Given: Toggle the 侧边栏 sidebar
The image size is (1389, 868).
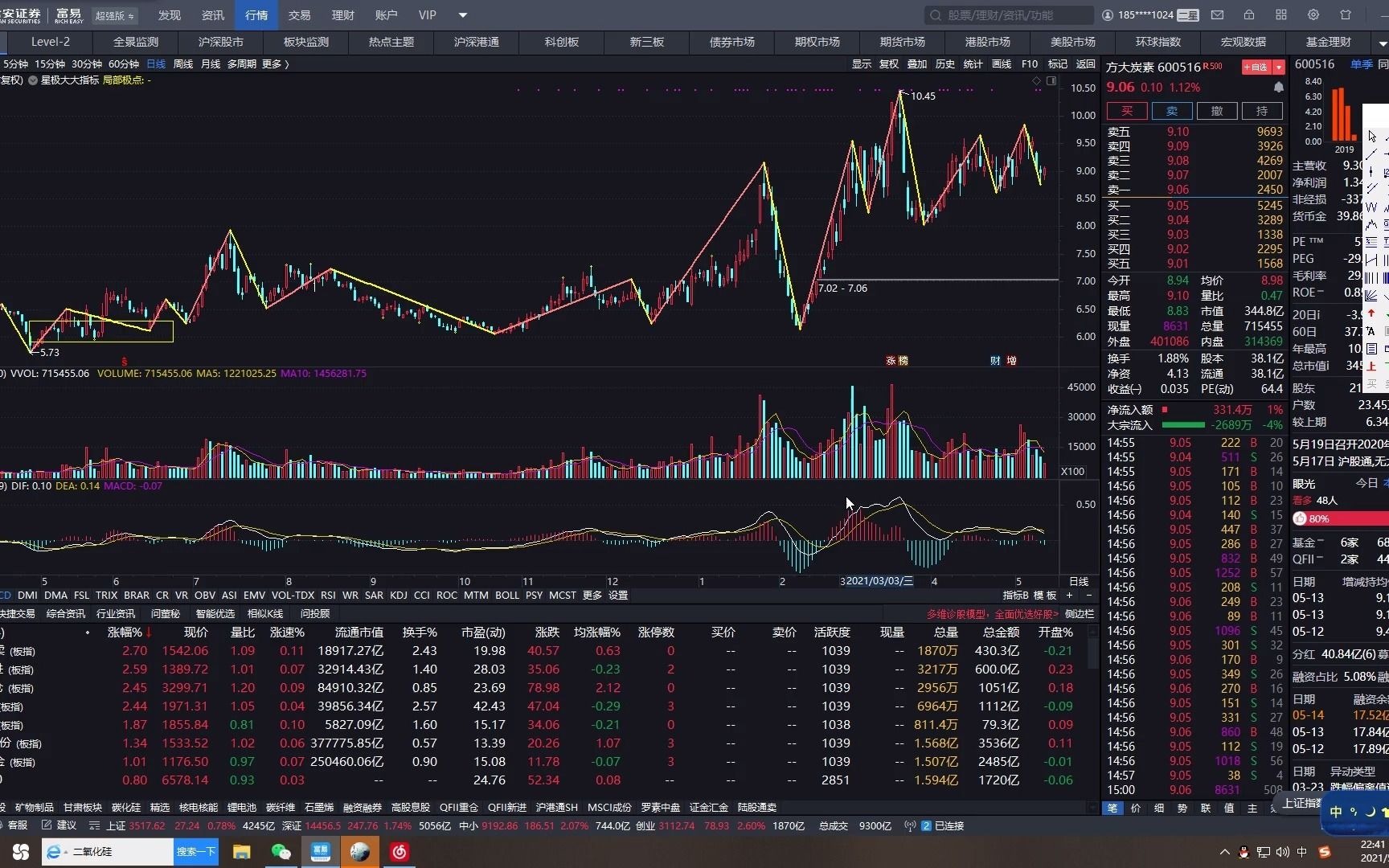Looking at the screenshot, I should tap(1080, 614).
